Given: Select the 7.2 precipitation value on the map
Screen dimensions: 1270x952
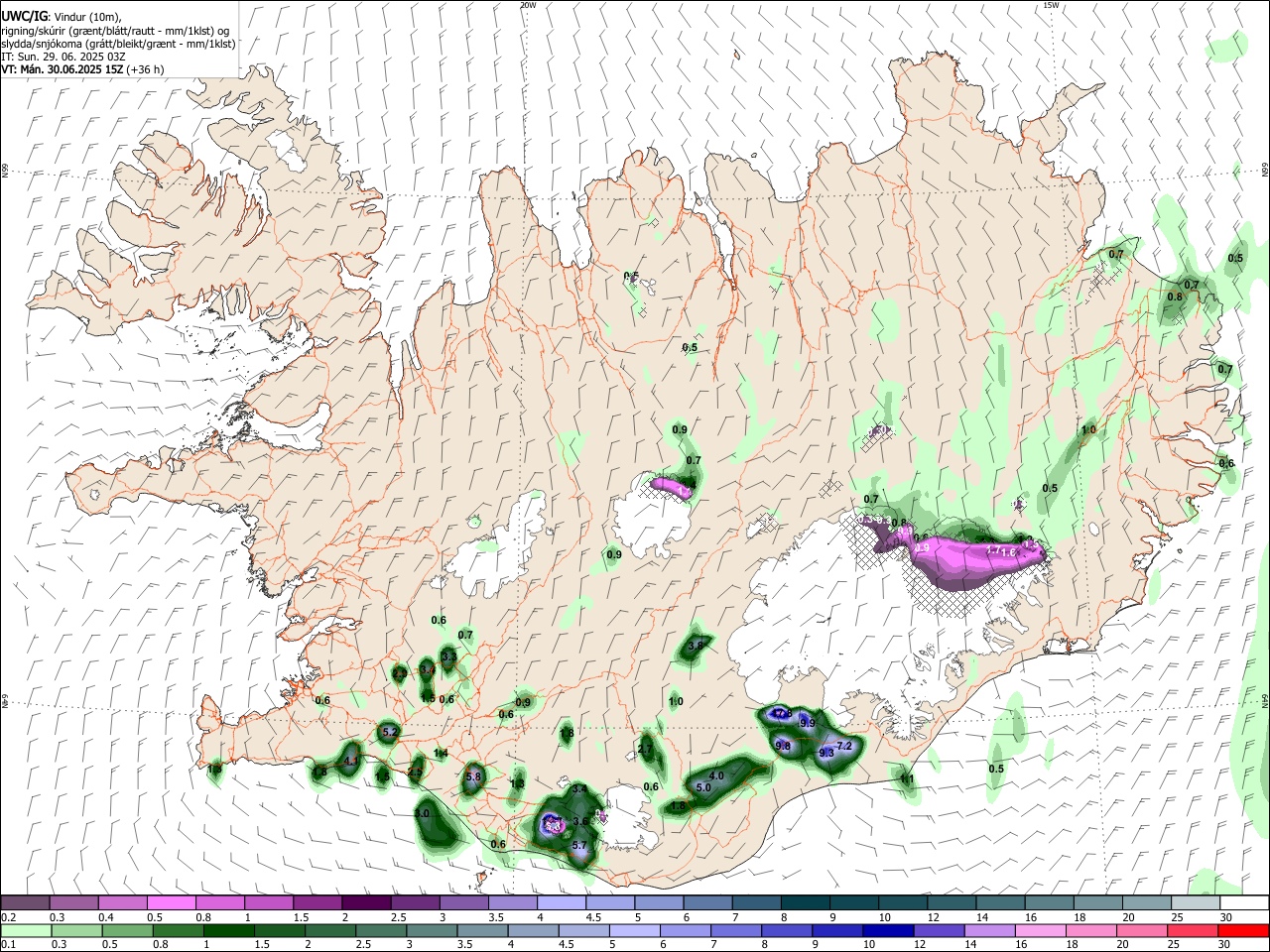Looking at the screenshot, I should tap(845, 745).
